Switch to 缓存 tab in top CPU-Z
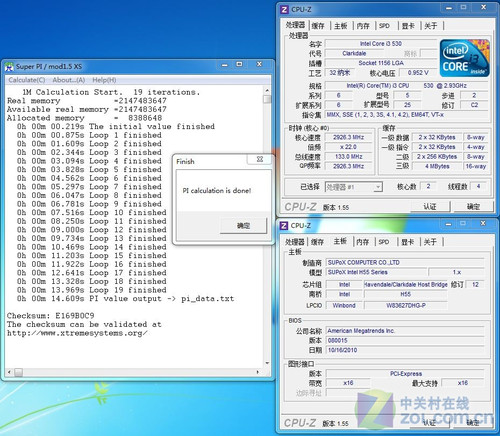The image size is (500, 436). point(318,26)
